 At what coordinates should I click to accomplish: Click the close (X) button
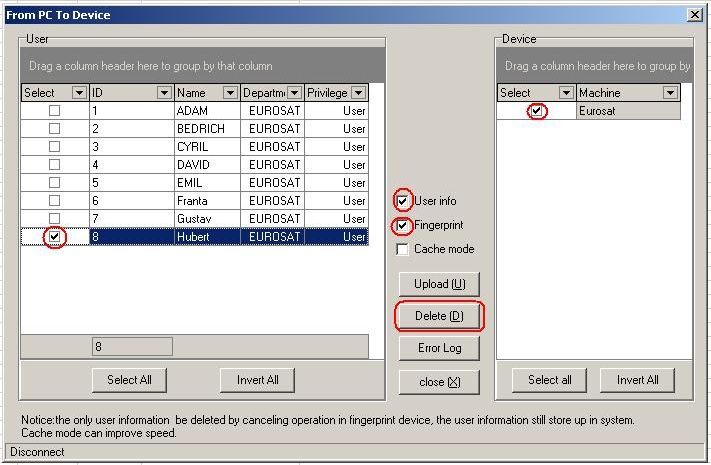[439, 382]
